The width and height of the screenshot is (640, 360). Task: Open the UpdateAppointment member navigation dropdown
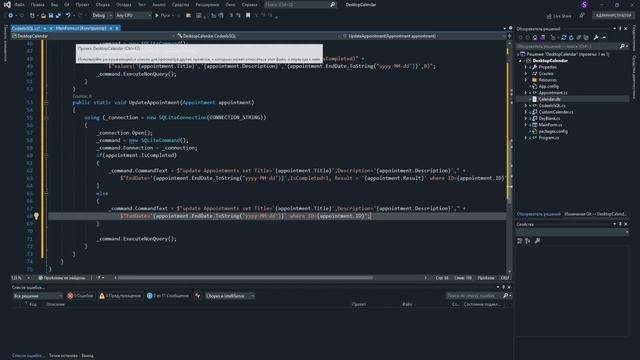[x=423, y=36]
